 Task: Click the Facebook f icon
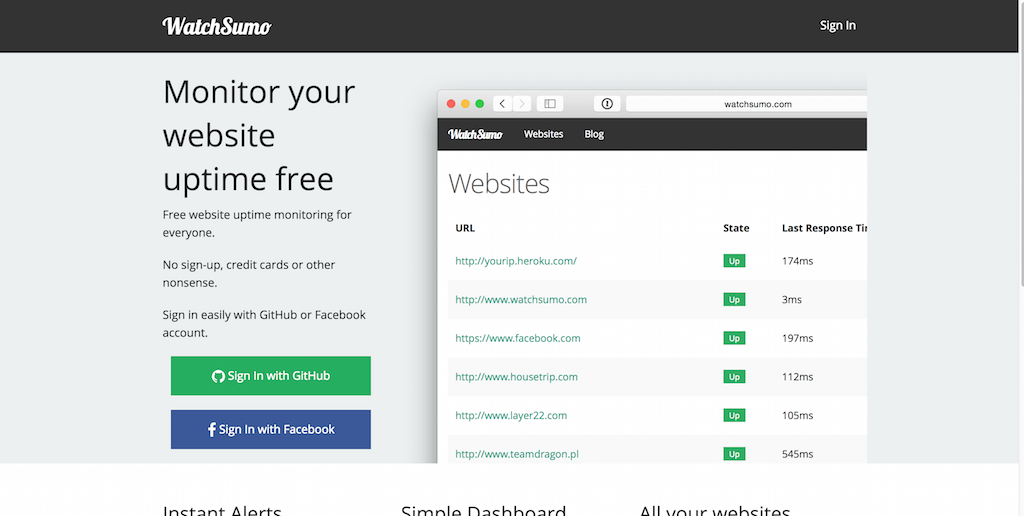click(x=212, y=429)
